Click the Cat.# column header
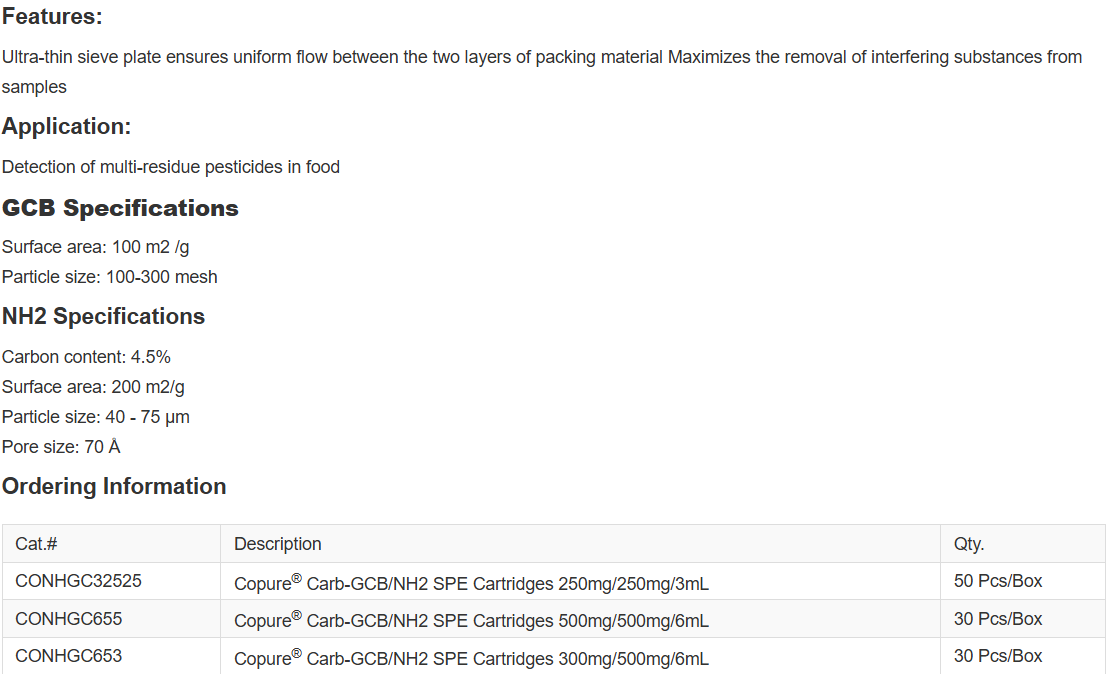This screenshot has height=676, width=1108. 36,544
